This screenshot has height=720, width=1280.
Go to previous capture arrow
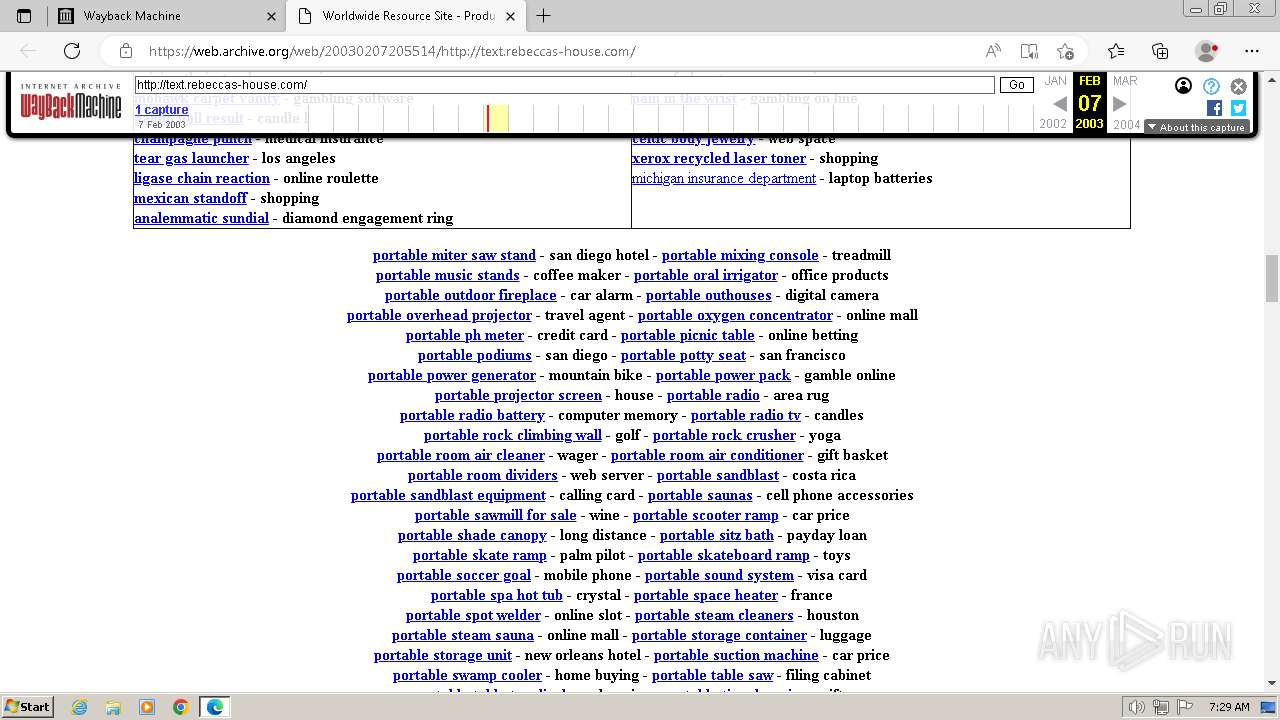pos(1060,103)
